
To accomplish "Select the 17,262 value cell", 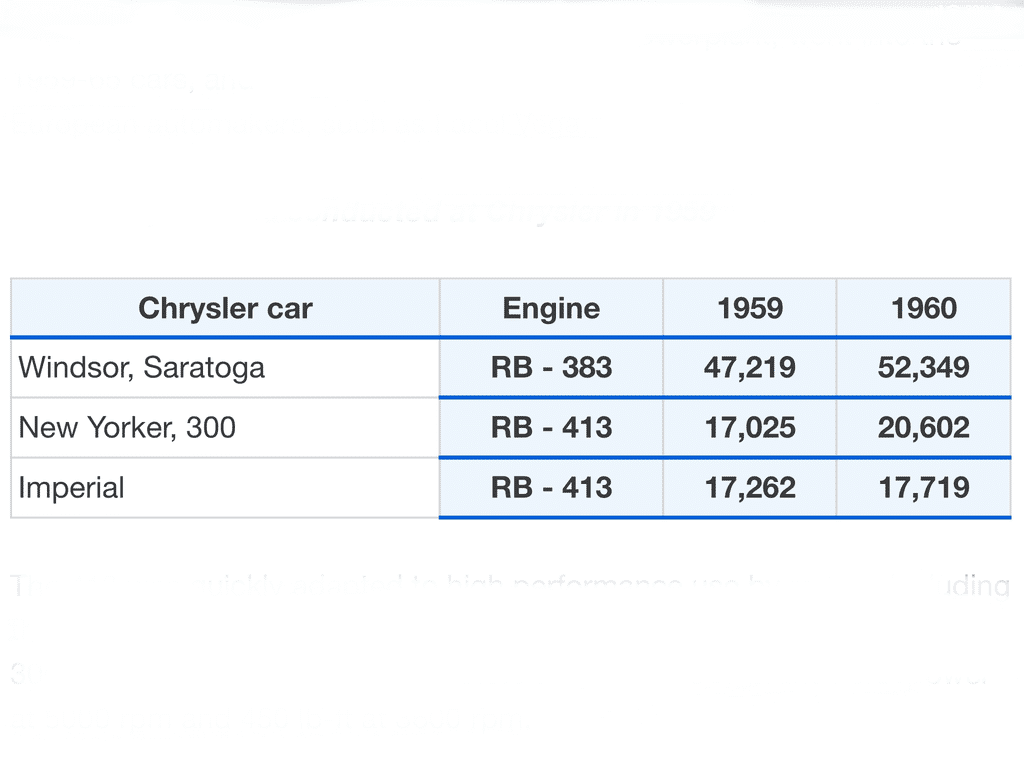I will 749,488.
